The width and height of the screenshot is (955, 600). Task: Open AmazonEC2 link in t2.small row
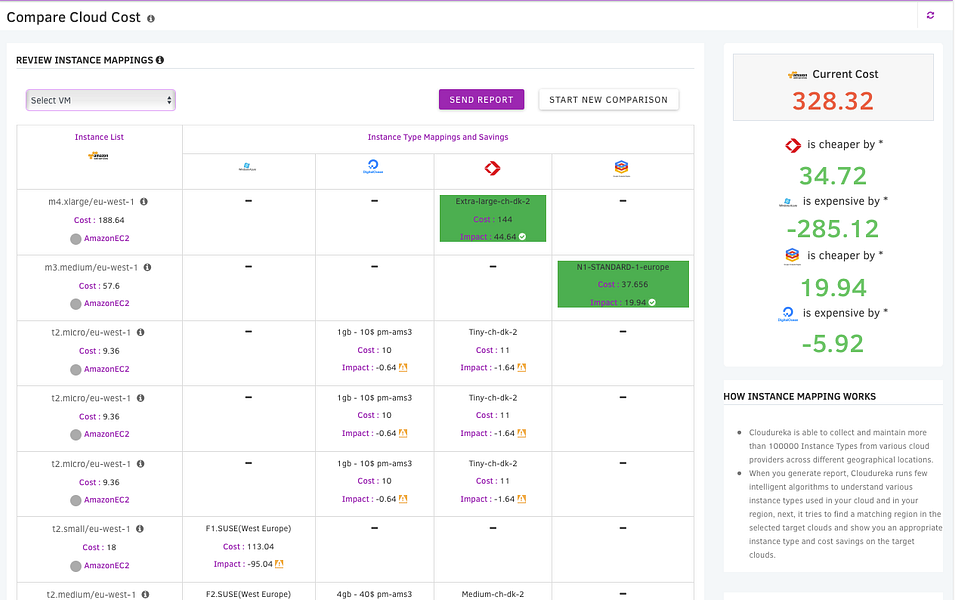[107, 565]
